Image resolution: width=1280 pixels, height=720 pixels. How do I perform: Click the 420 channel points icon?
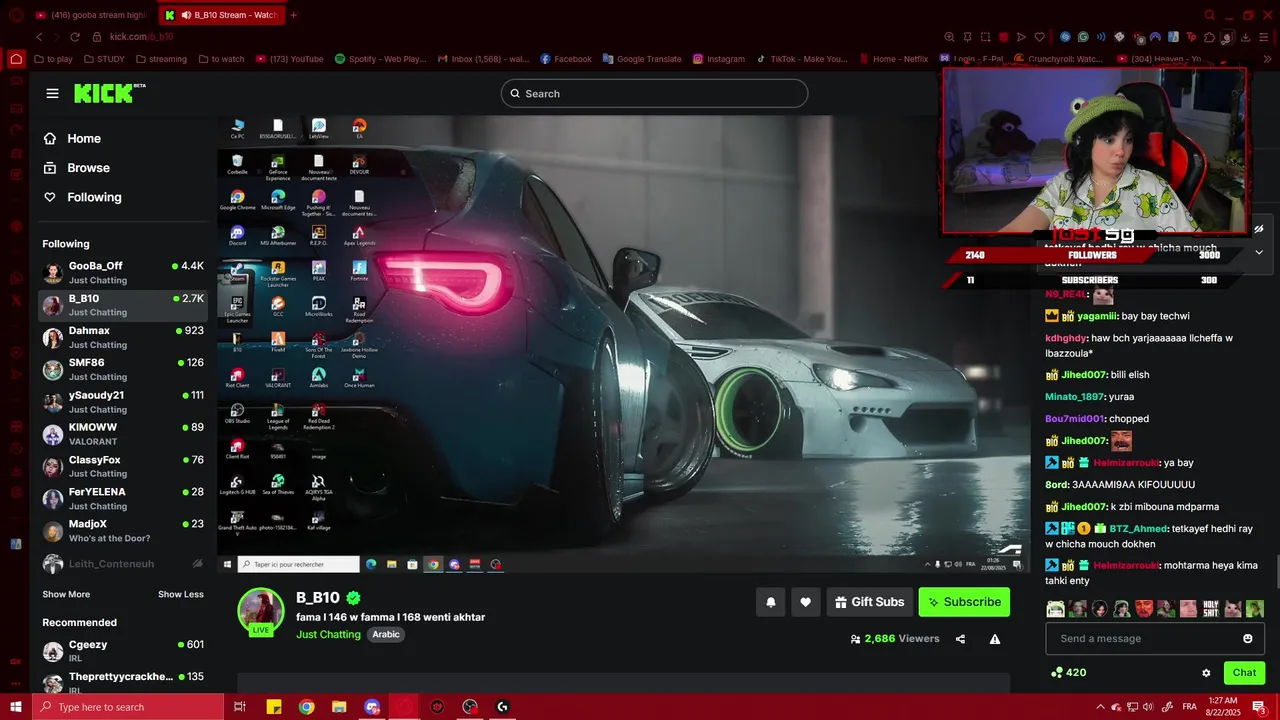coord(1057,673)
